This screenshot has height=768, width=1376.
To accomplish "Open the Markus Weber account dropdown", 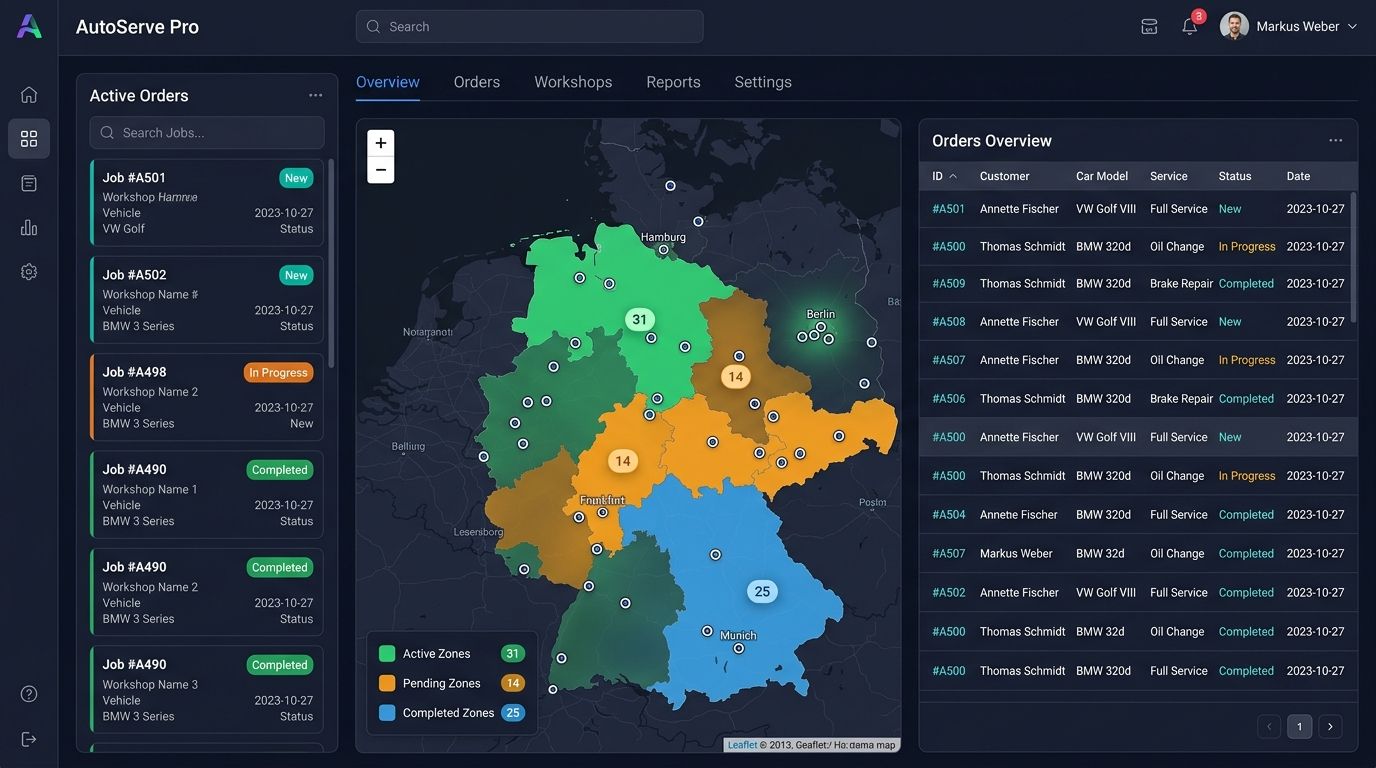I will [x=1289, y=25].
